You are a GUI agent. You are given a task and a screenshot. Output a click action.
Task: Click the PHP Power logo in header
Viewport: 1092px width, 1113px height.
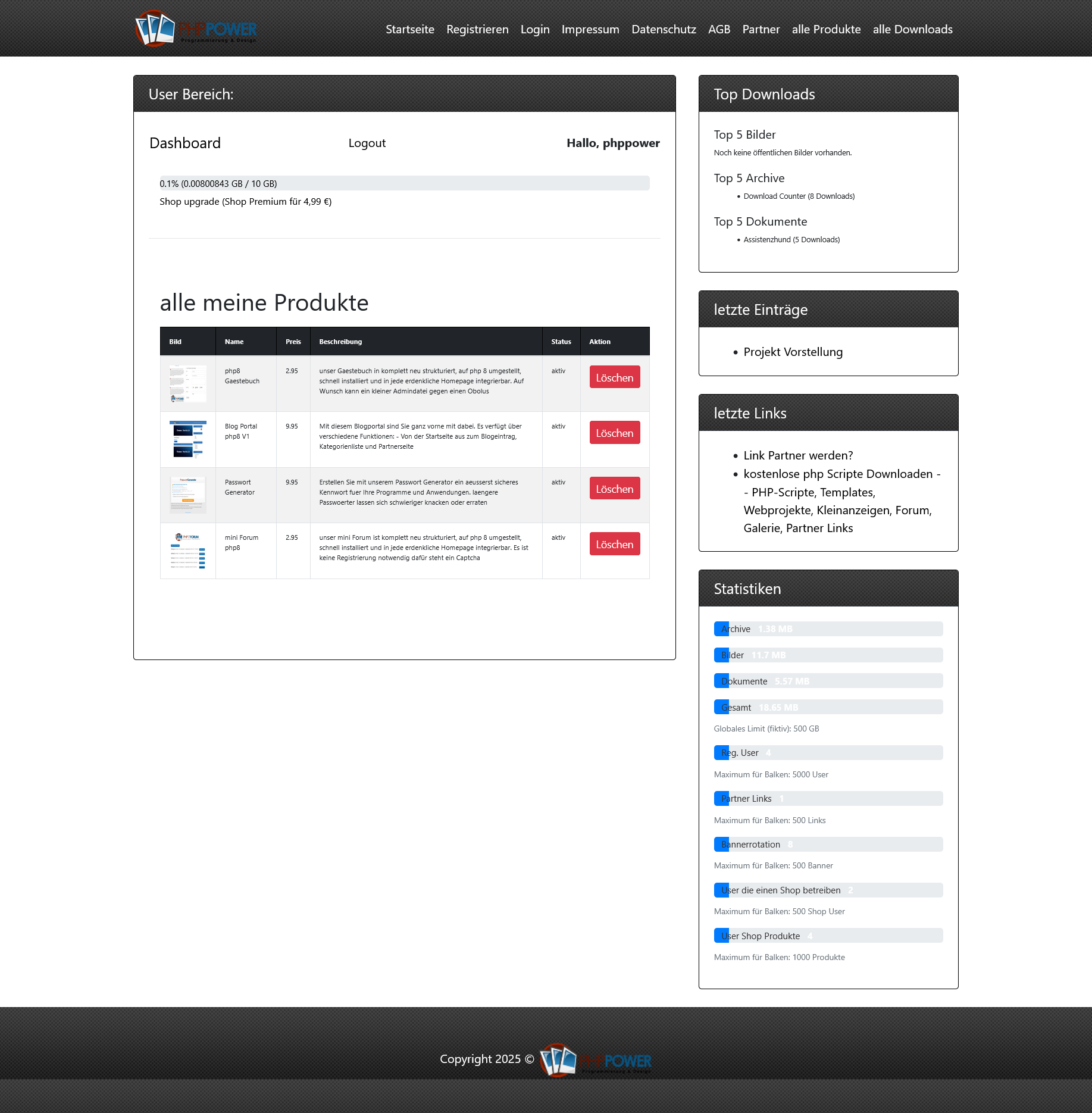click(x=195, y=29)
